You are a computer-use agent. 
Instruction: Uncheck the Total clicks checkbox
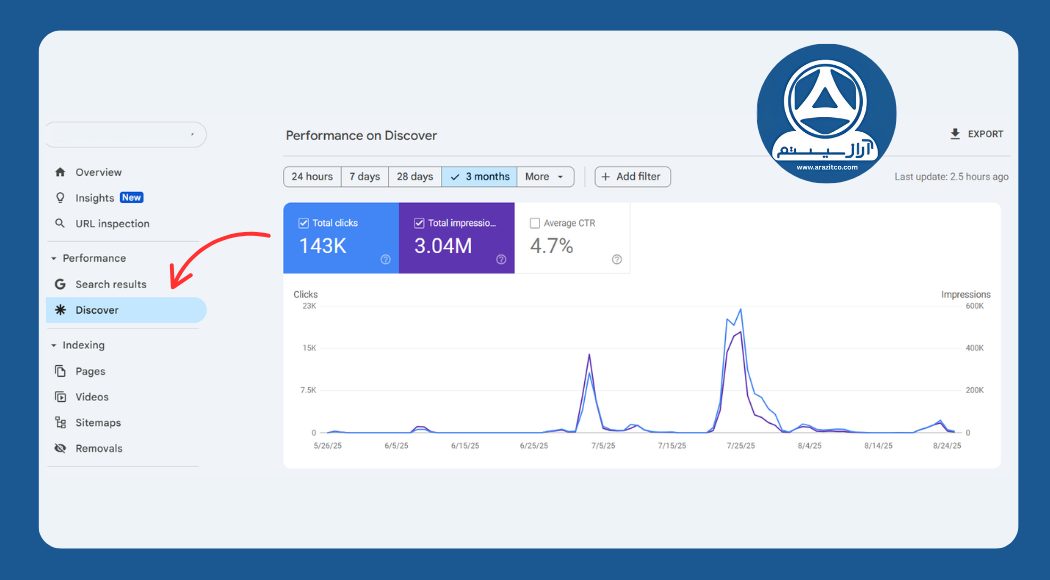(304, 223)
